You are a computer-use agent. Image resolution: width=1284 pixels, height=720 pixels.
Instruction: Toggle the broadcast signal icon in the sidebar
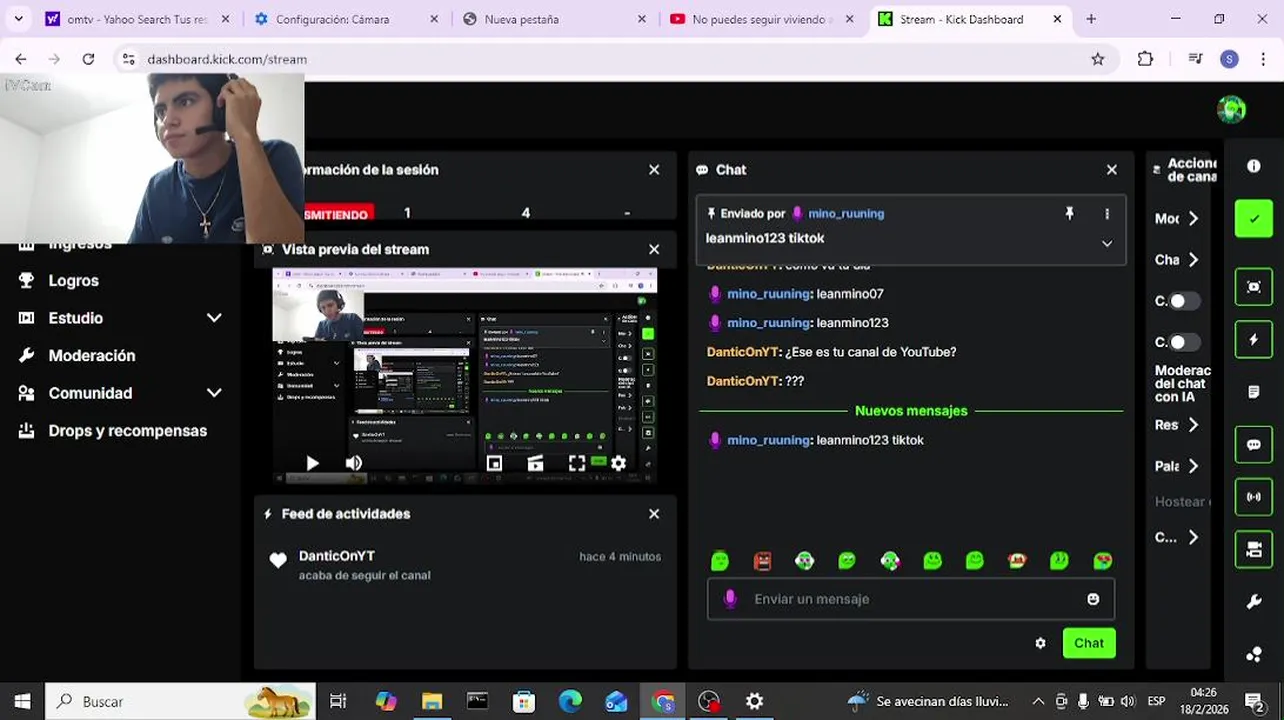(x=1253, y=497)
